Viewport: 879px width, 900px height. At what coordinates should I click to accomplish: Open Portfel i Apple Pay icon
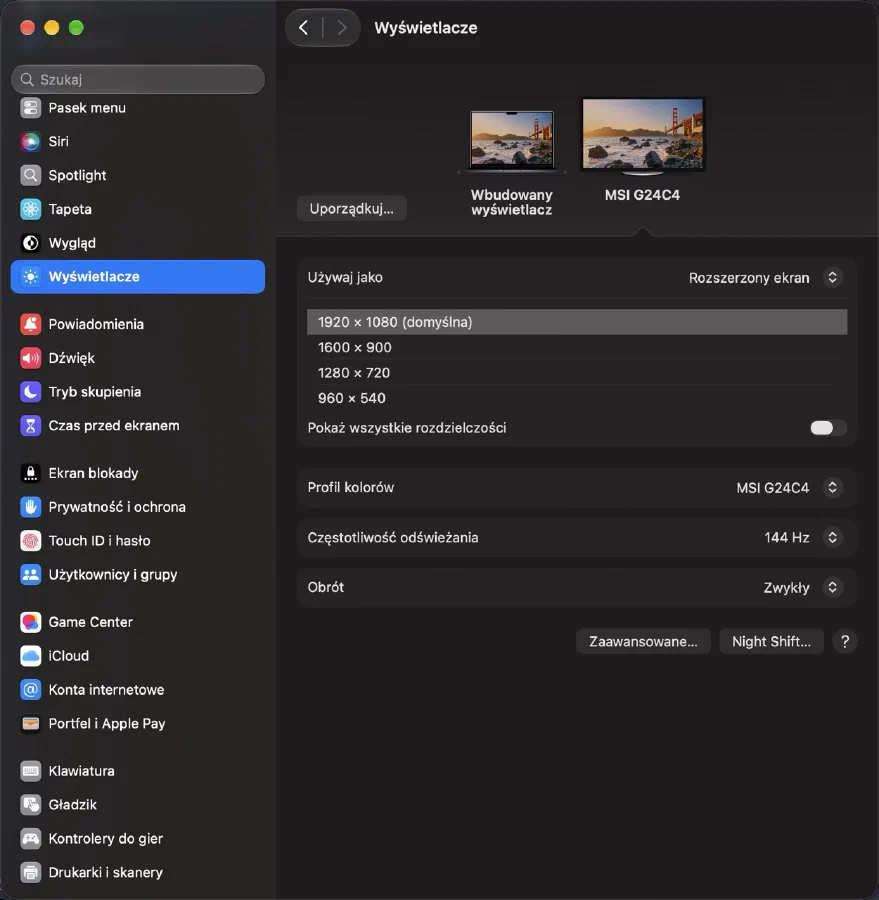(30, 724)
